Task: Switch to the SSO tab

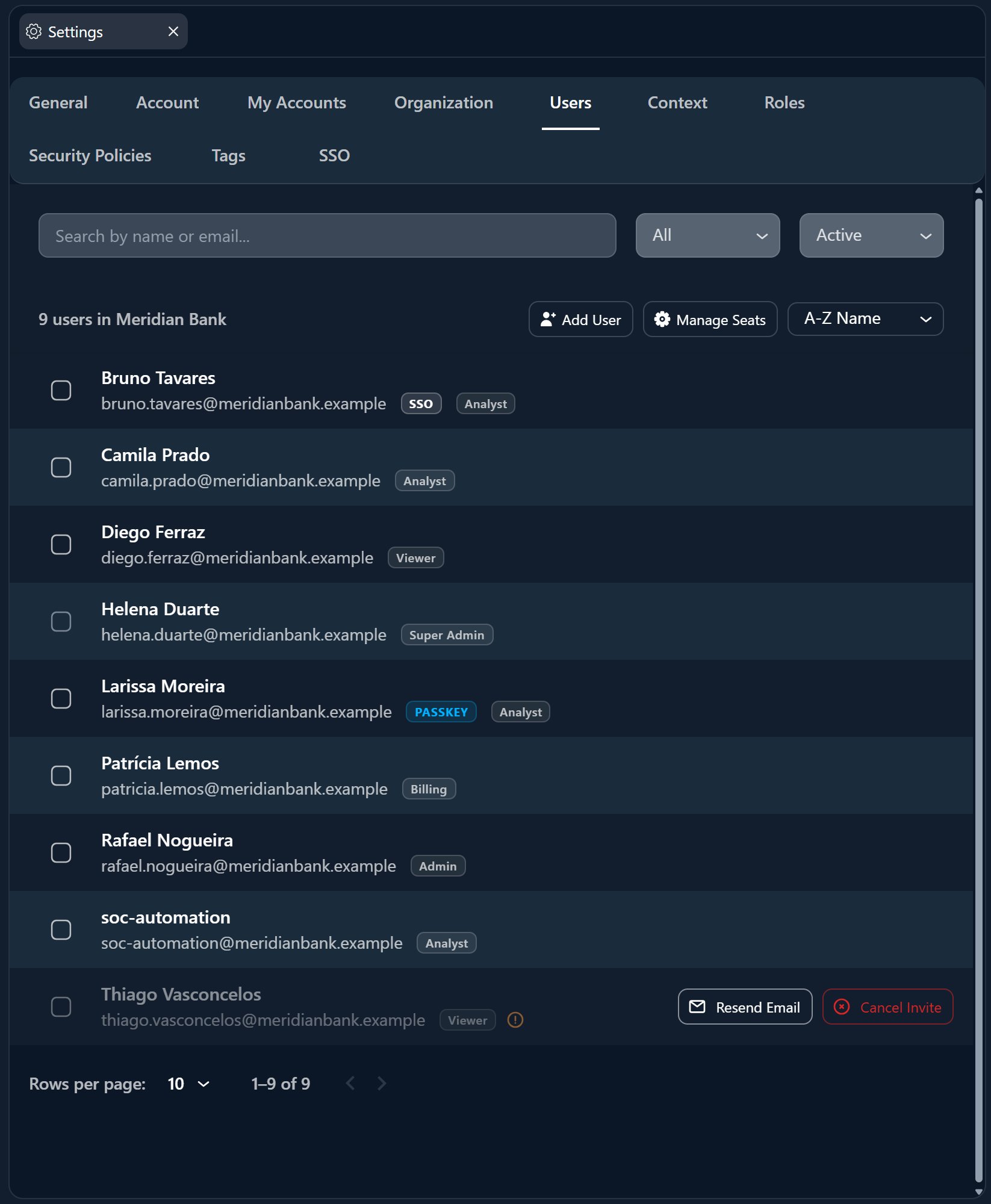Action: click(x=334, y=156)
